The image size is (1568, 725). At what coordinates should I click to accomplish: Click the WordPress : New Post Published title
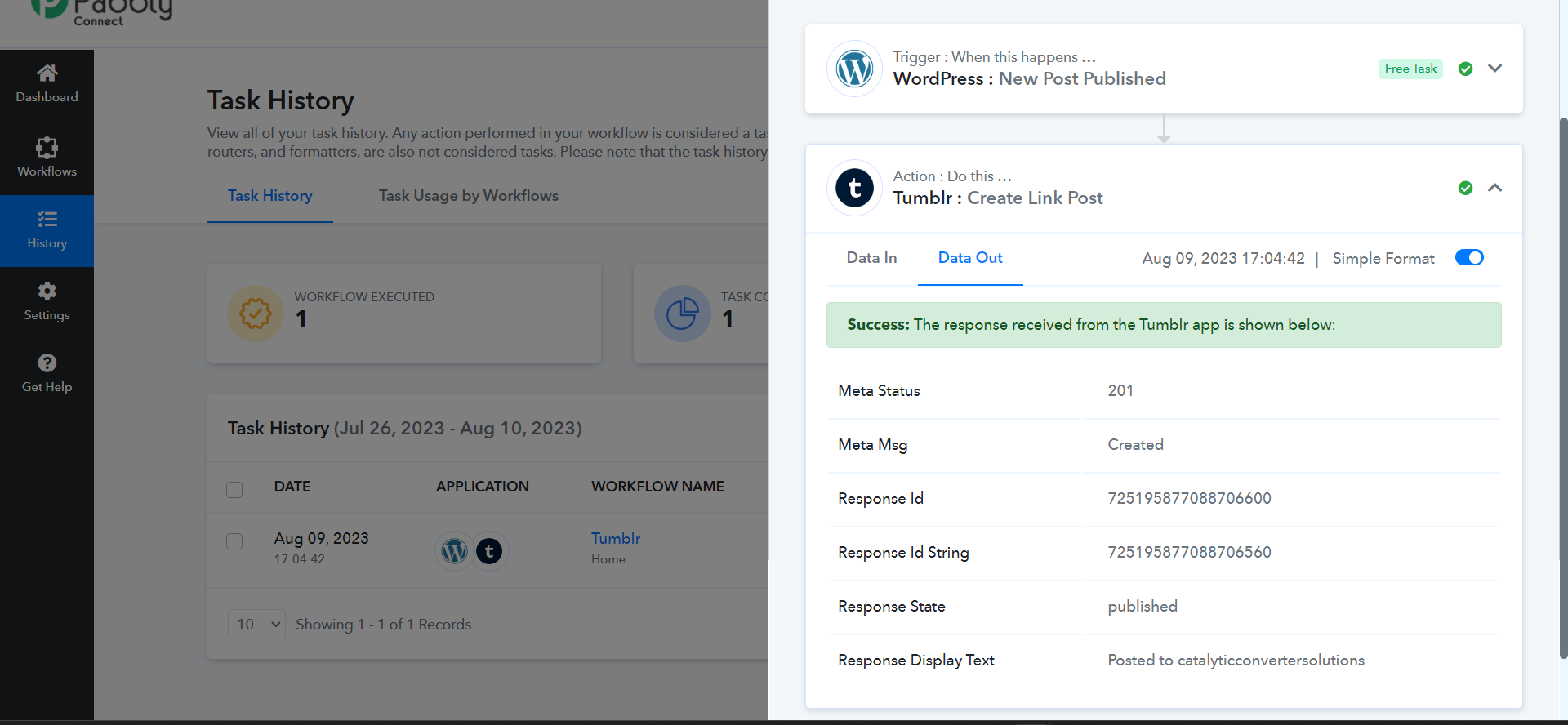click(x=1029, y=78)
